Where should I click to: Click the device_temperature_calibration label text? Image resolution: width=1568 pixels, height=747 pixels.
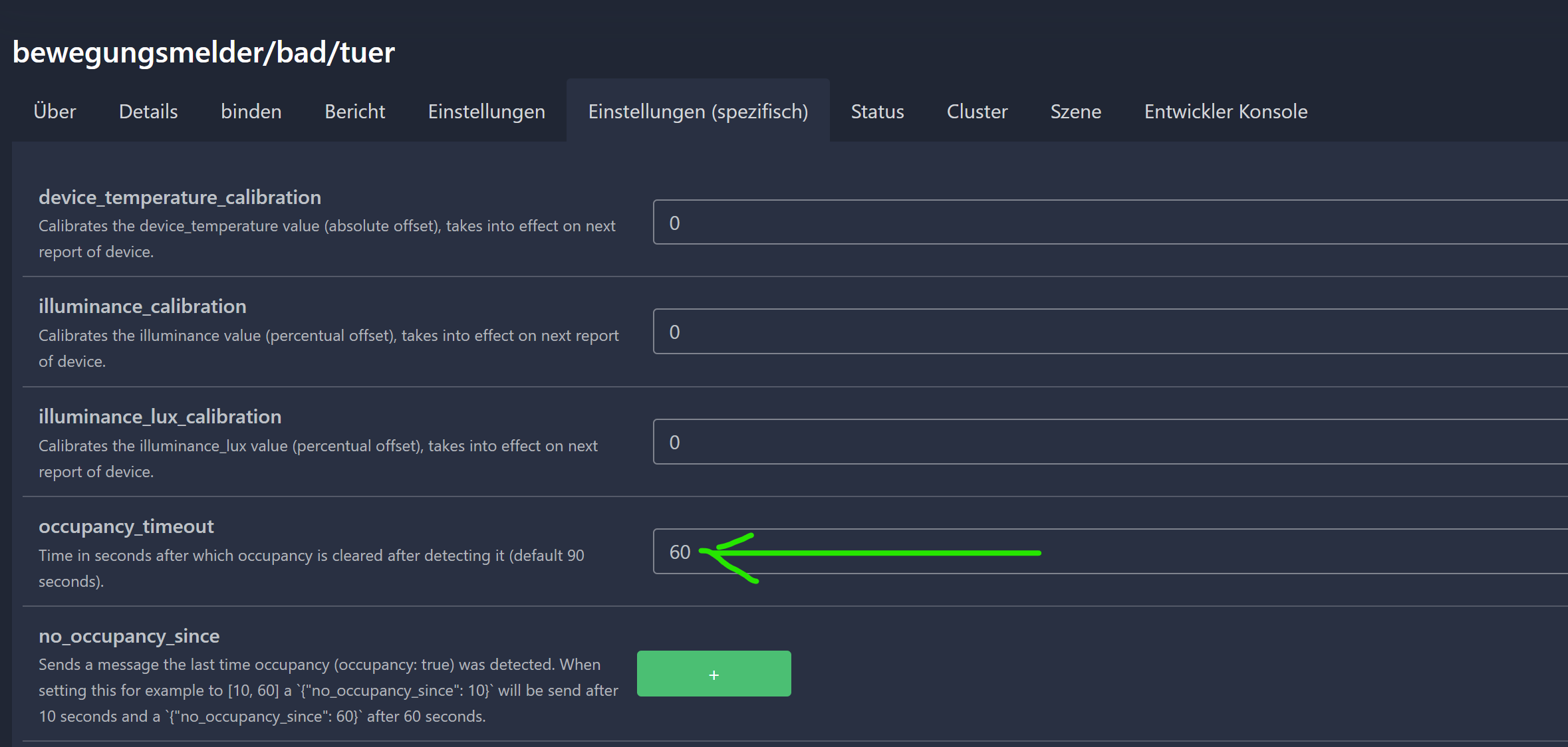[180, 197]
